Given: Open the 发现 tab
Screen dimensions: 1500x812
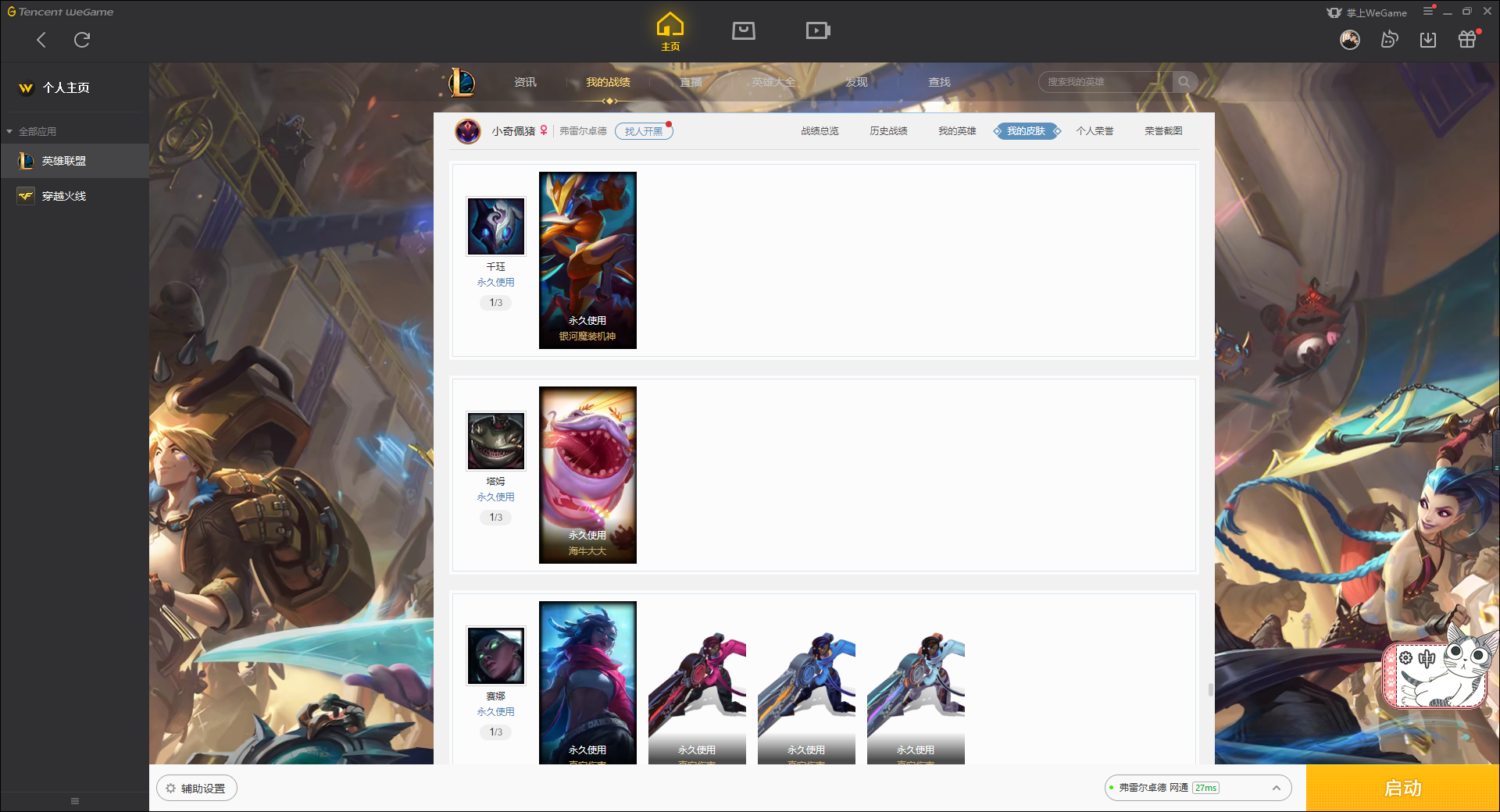Looking at the screenshot, I should tap(856, 82).
